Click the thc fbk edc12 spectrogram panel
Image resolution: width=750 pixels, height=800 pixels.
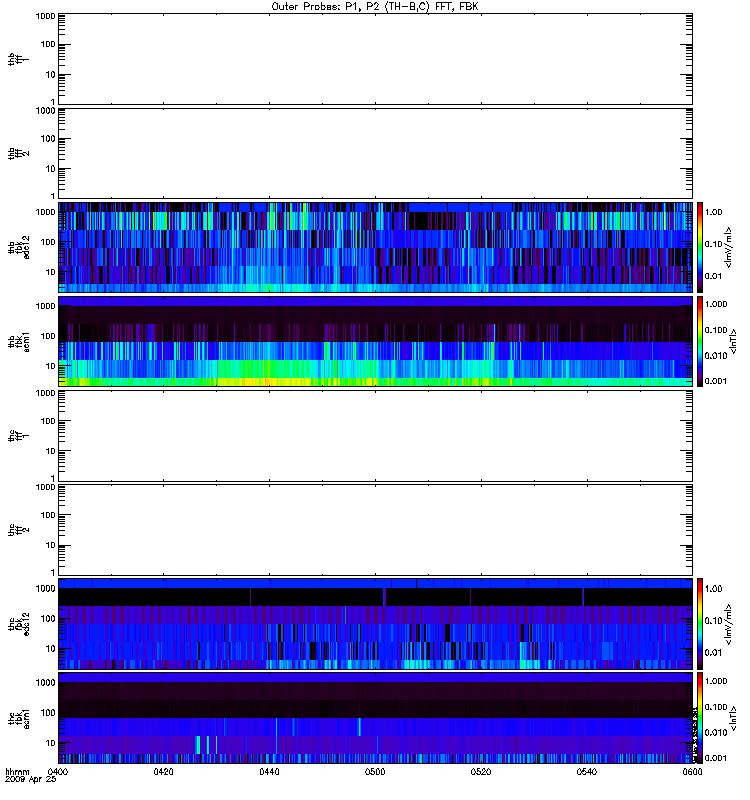(375, 624)
